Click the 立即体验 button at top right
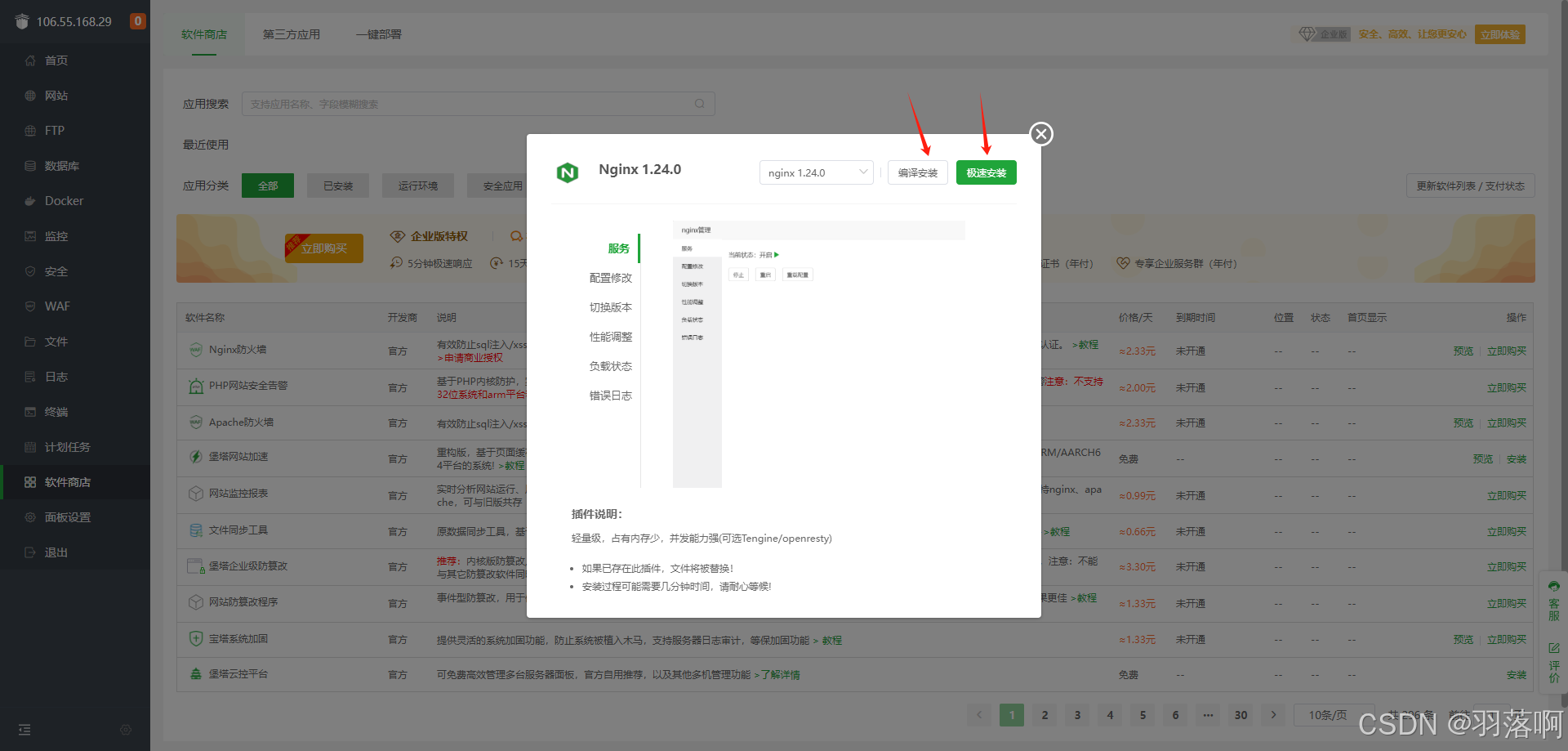Image resolution: width=1568 pixels, height=751 pixels. [1500, 34]
